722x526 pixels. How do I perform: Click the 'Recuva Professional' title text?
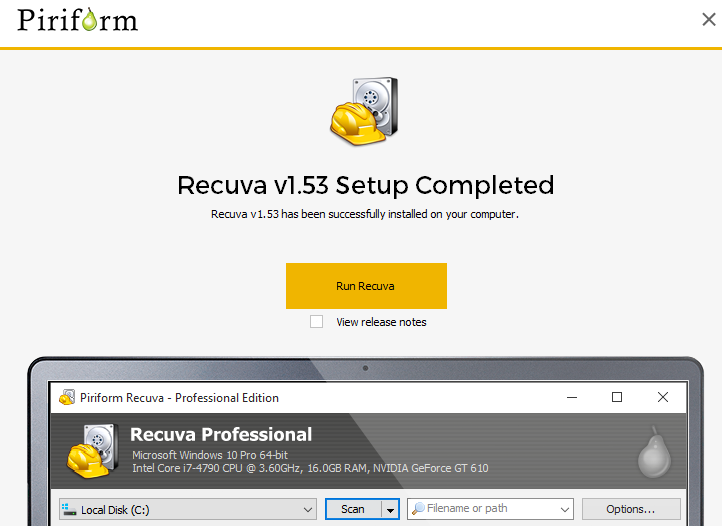pyautogui.click(x=221, y=434)
